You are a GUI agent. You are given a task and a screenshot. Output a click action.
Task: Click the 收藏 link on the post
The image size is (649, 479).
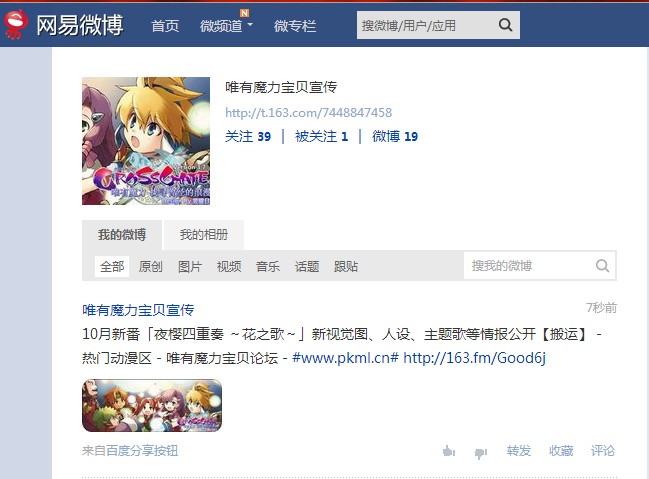tap(561, 450)
